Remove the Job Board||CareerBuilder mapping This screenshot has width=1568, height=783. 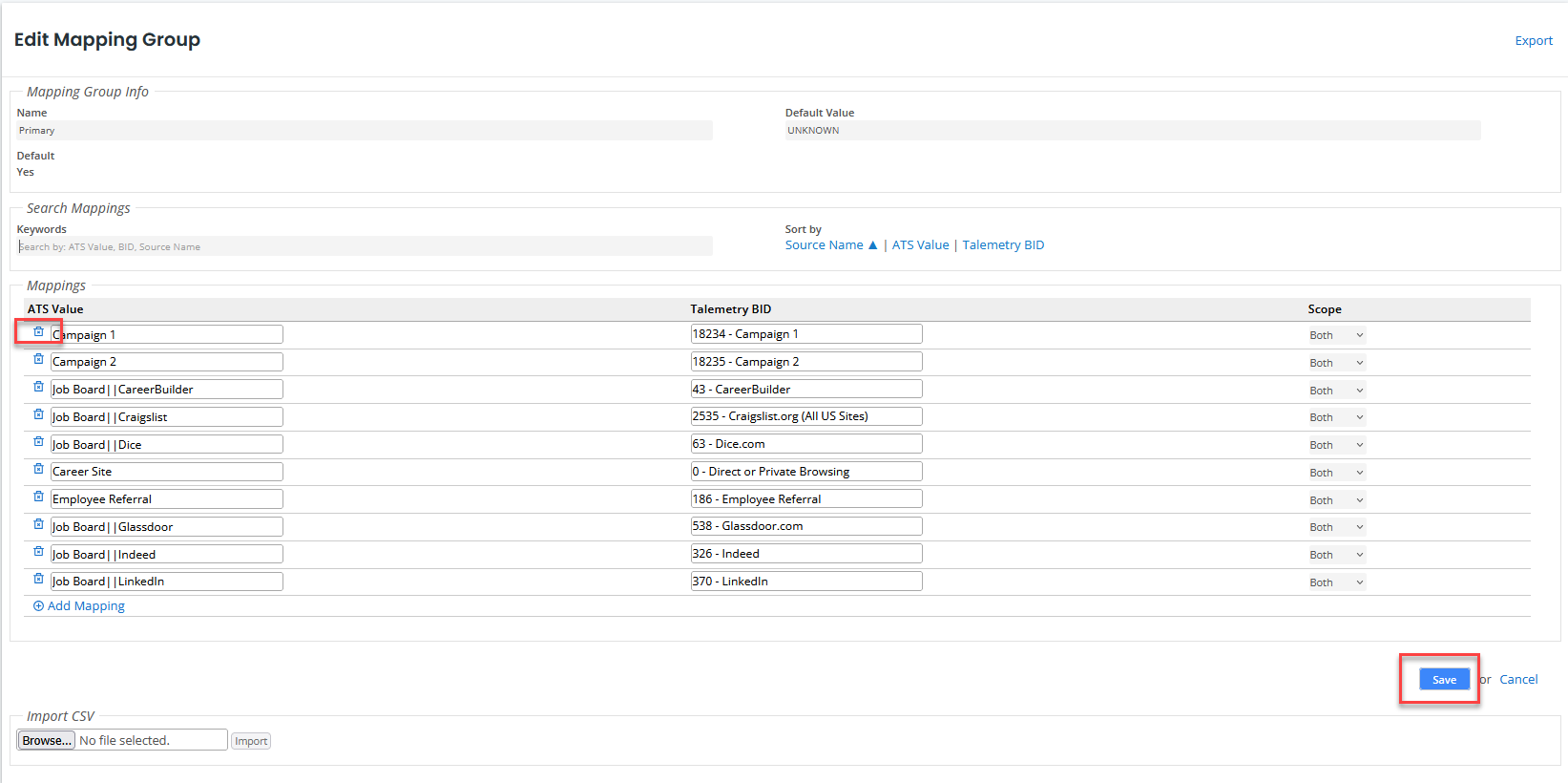pos(38,388)
